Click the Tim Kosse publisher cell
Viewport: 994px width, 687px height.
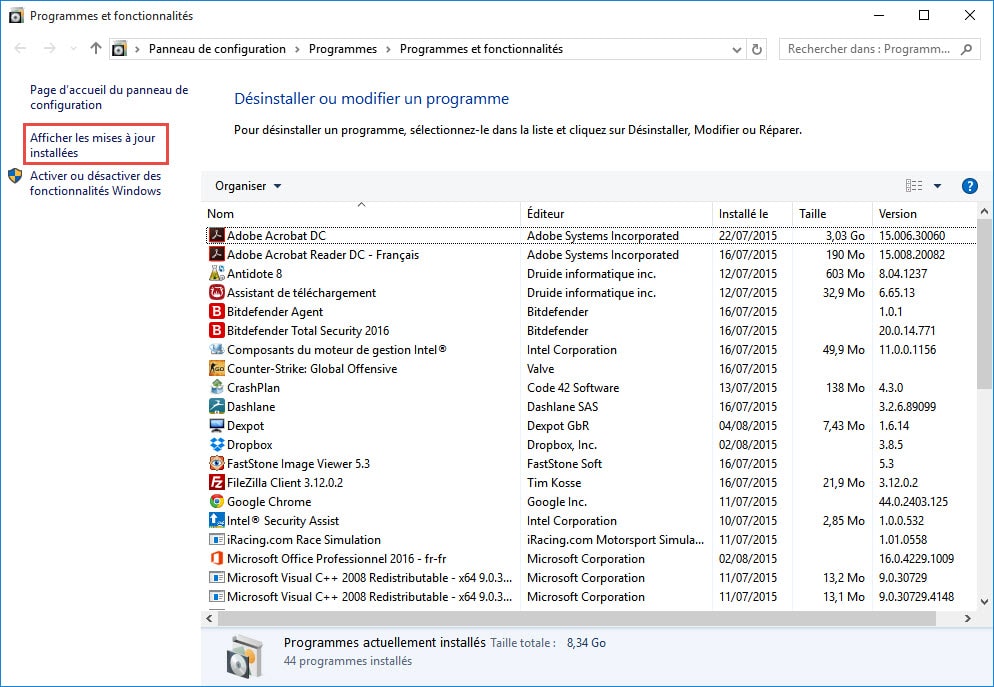click(553, 482)
